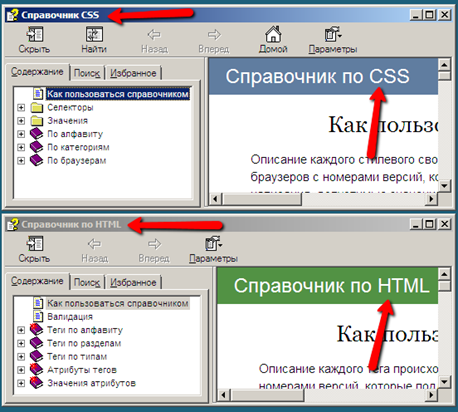Click Назад arrow in CSS help window
458x412 pixels.
154,34
